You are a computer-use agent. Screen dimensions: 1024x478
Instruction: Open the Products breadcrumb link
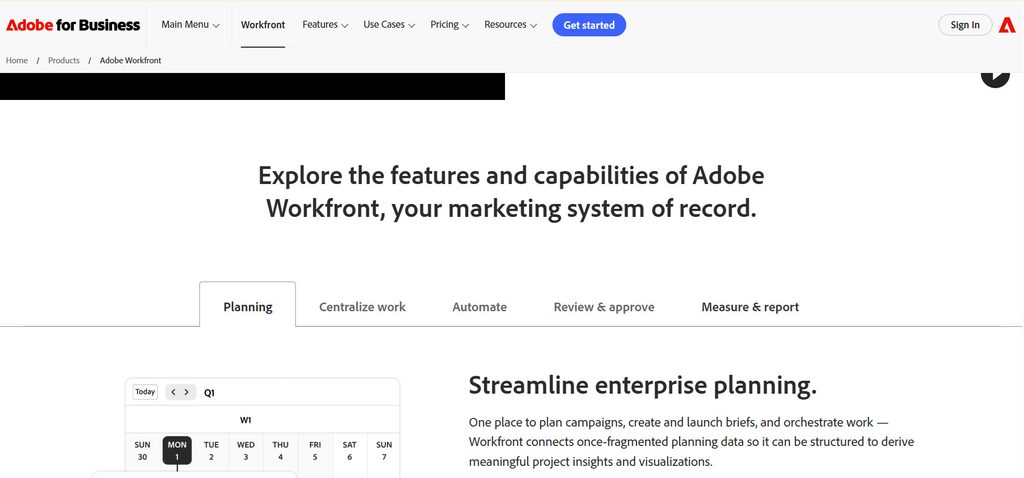(64, 60)
